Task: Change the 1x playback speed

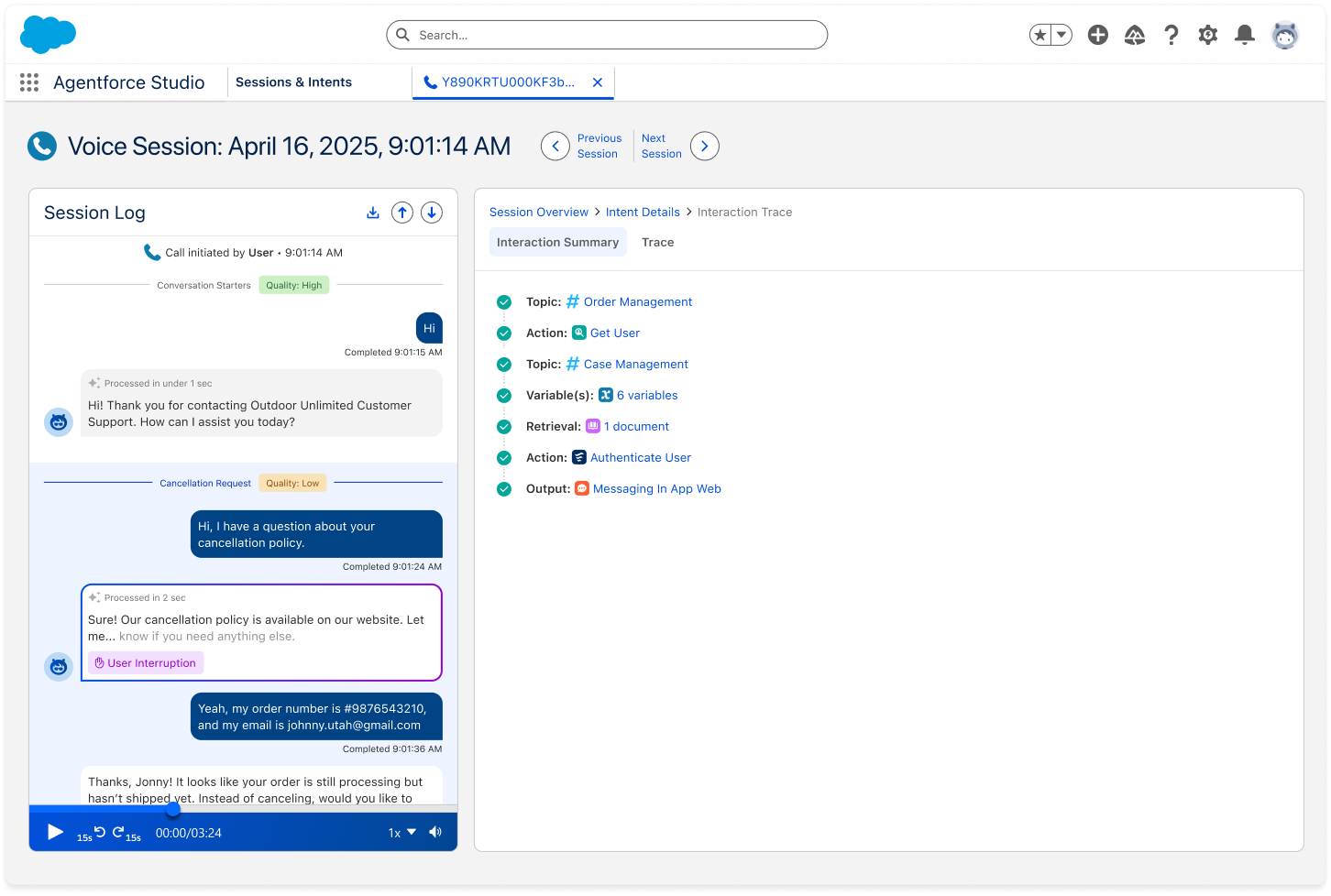Action: click(402, 833)
